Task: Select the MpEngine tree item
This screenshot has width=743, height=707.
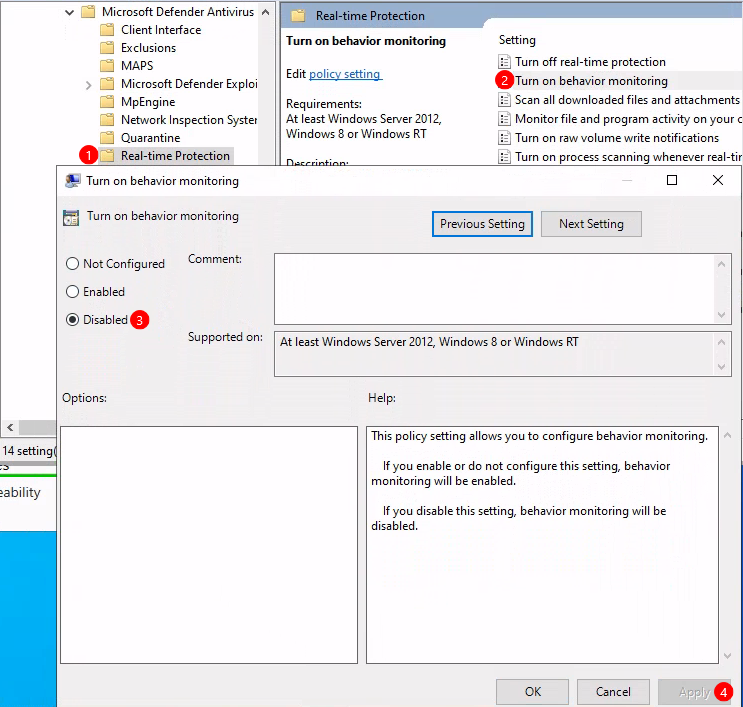Action: 148,102
